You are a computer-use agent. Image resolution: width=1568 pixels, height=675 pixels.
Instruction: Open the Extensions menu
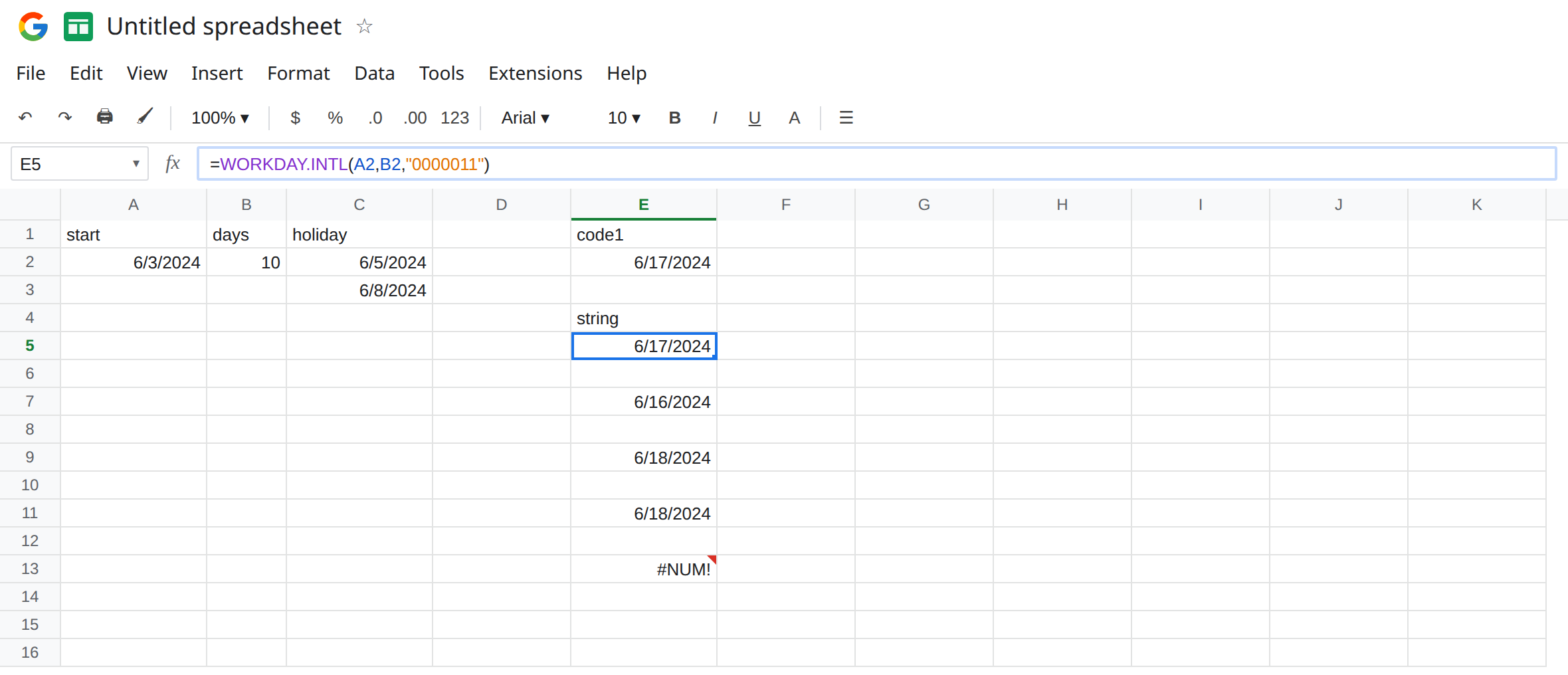point(536,73)
